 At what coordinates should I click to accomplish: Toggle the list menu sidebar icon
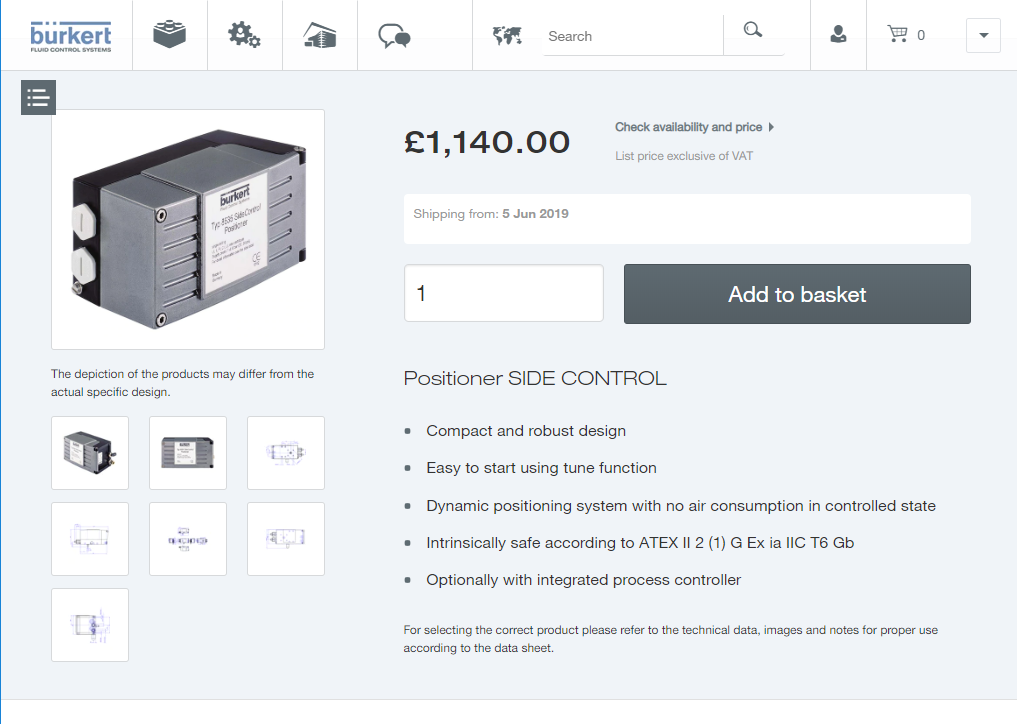[x=38, y=97]
